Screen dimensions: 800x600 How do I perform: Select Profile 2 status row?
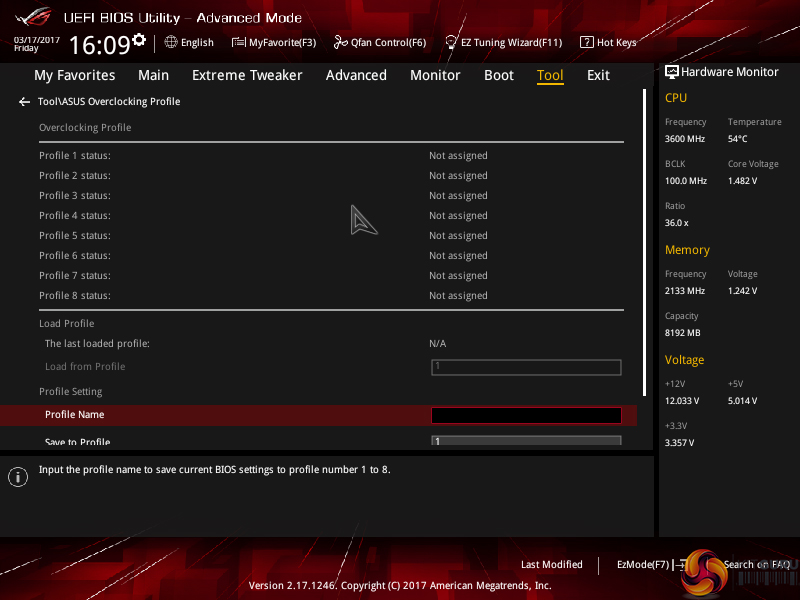pyautogui.click(x=331, y=176)
